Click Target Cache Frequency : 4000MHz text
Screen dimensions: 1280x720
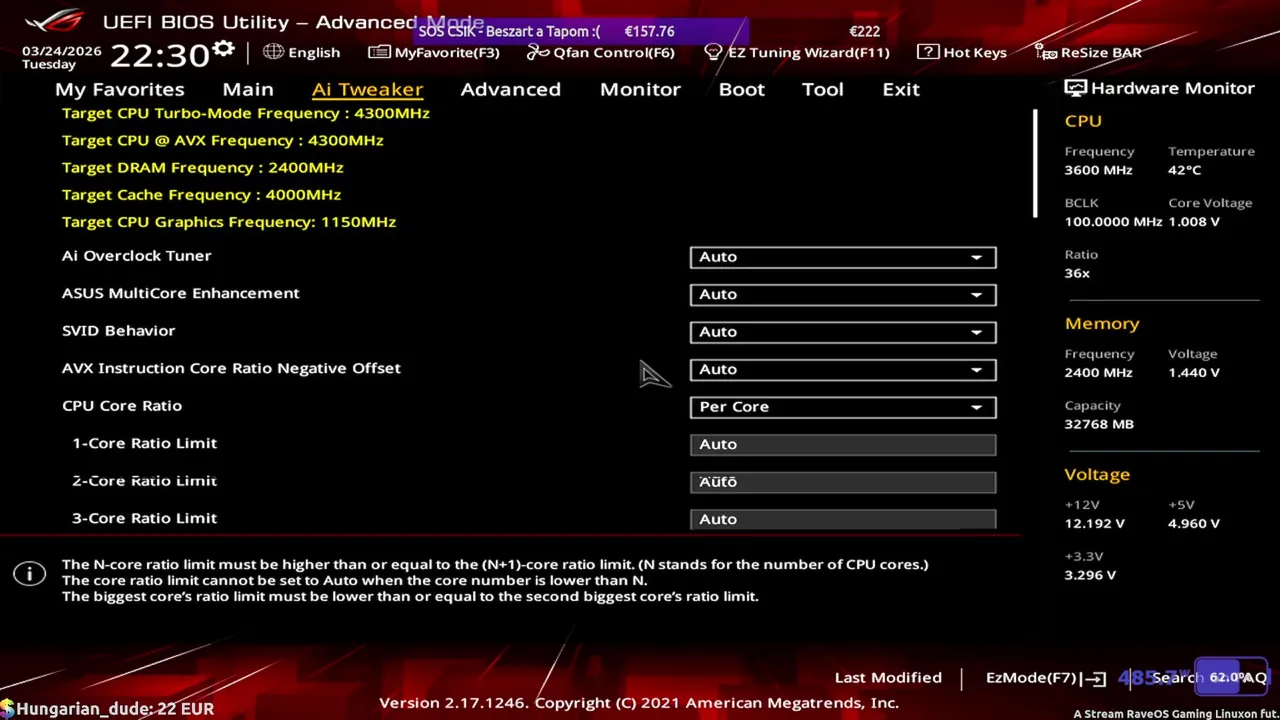click(x=201, y=194)
